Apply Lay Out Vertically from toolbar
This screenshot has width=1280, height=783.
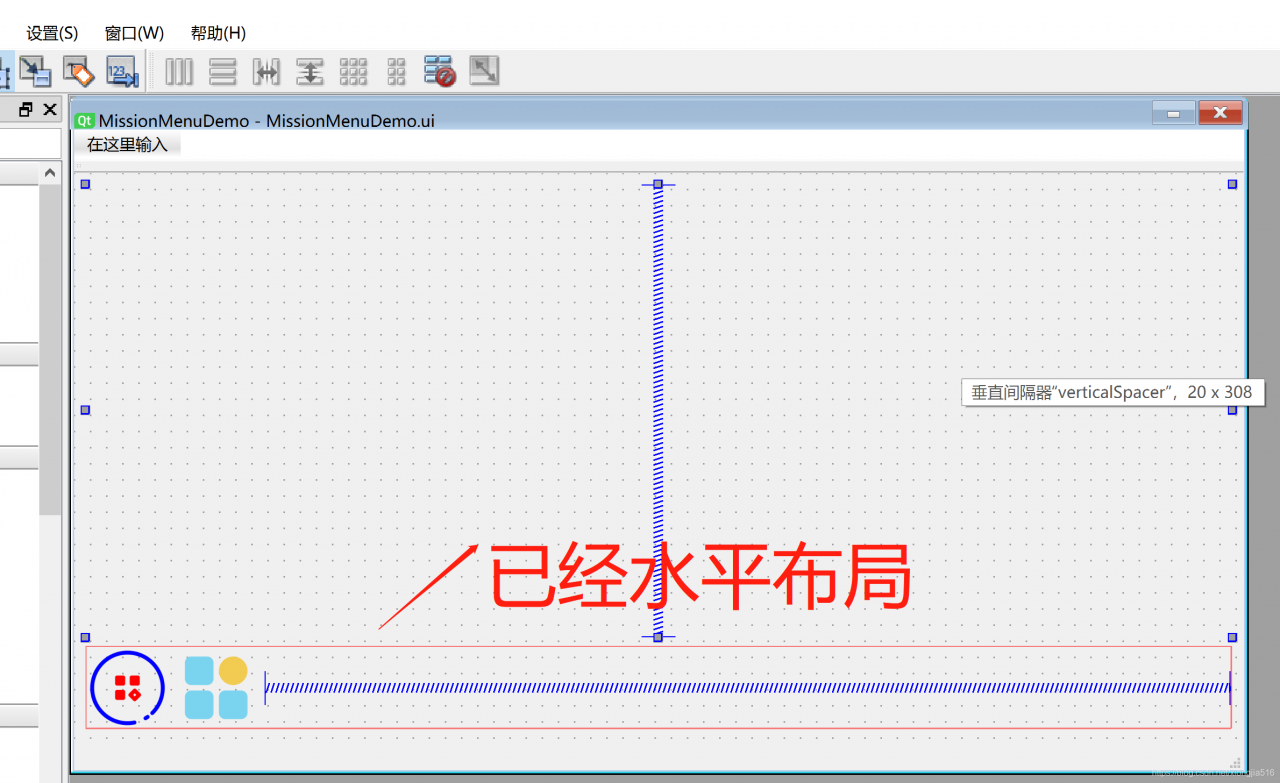tap(222, 71)
